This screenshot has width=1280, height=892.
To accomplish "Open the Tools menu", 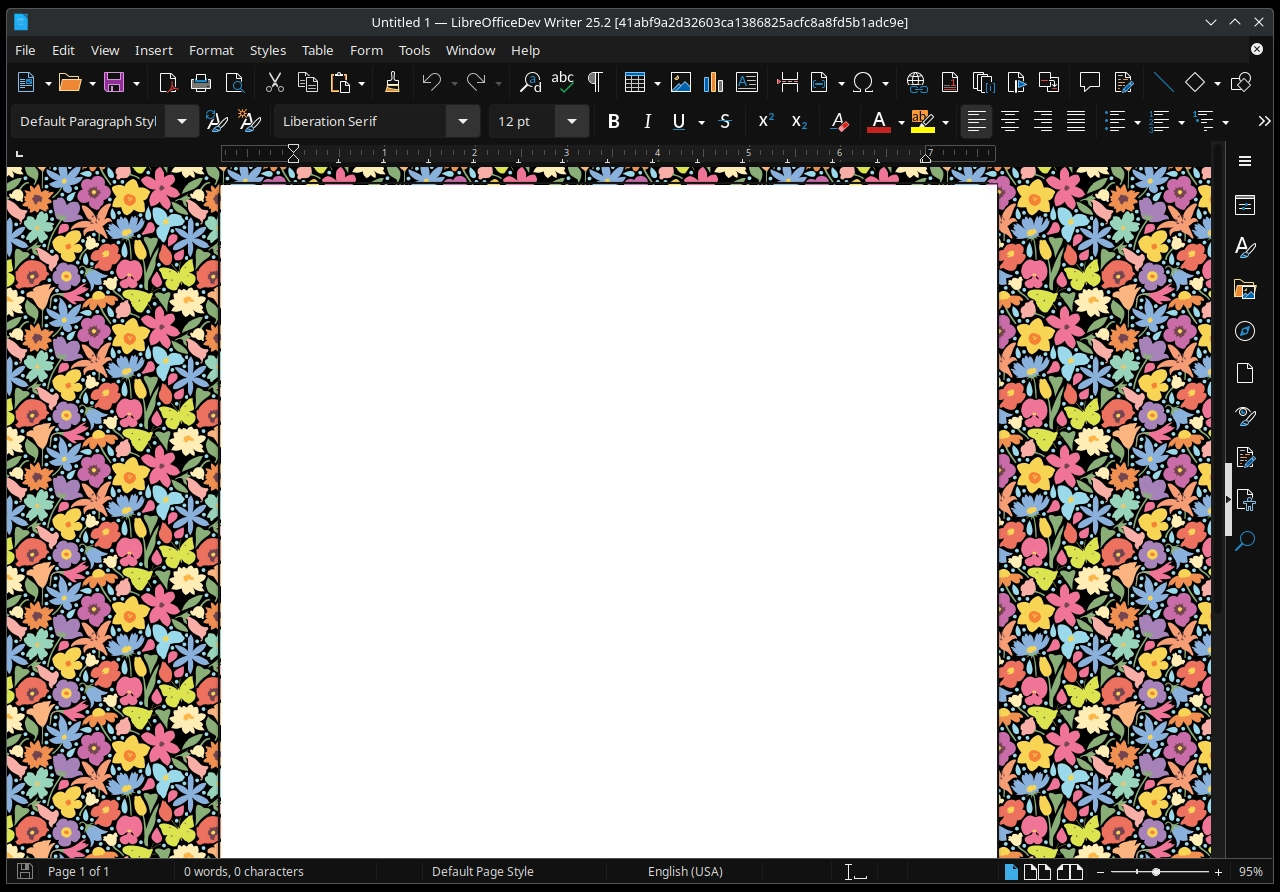I will point(414,50).
